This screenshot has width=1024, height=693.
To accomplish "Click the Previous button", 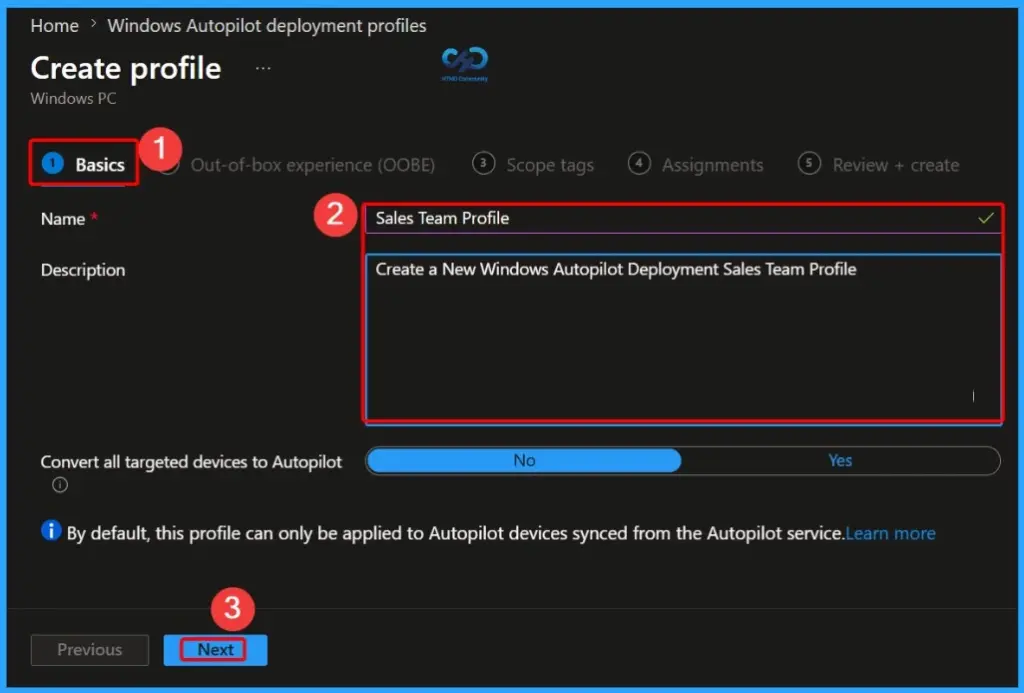I will click(x=89, y=650).
